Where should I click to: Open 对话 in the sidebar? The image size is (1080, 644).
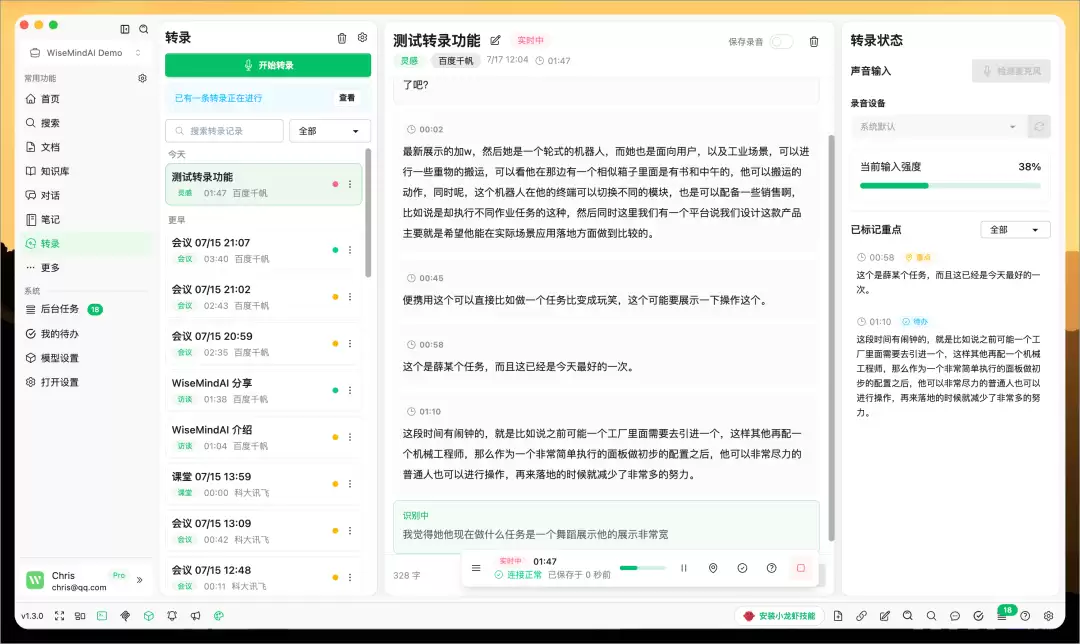pyautogui.click(x=85, y=195)
